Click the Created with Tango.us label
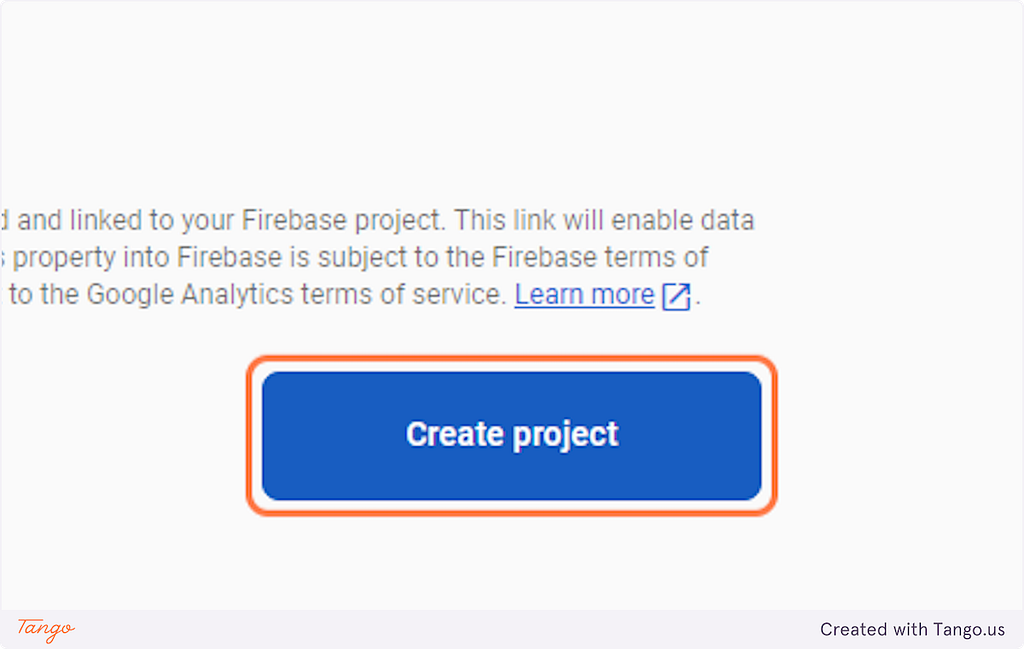The image size is (1024, 649). point(912,629)
